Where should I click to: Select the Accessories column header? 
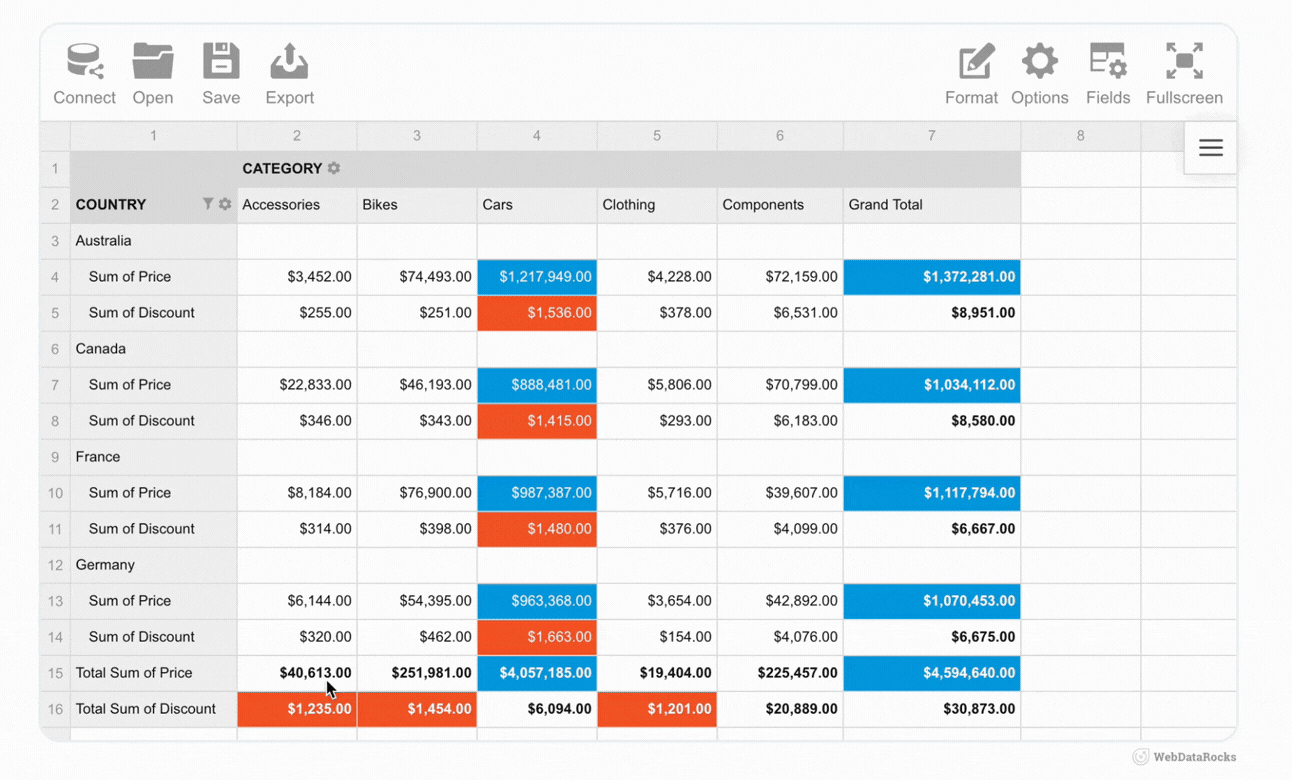click(281, 205)
